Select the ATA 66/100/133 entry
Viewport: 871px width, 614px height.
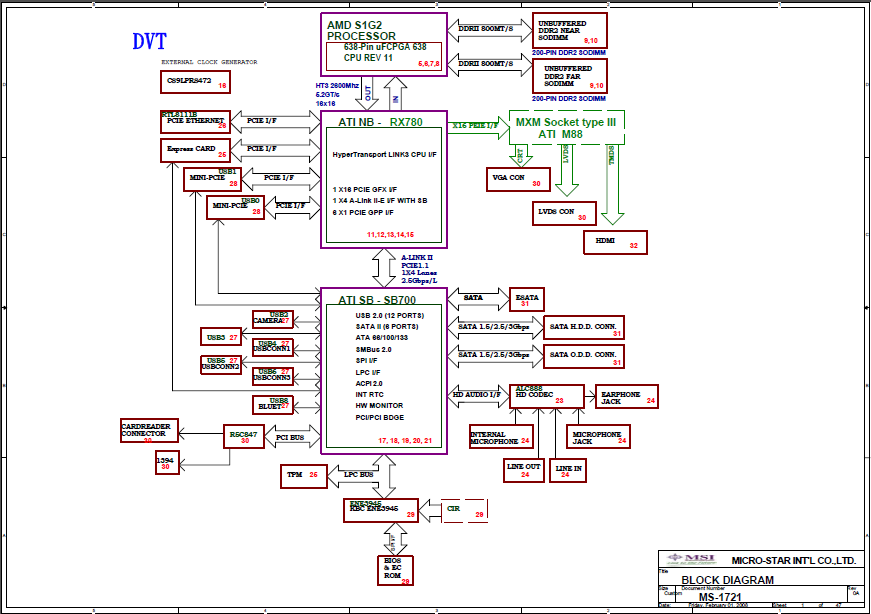(x=382, y=338)
